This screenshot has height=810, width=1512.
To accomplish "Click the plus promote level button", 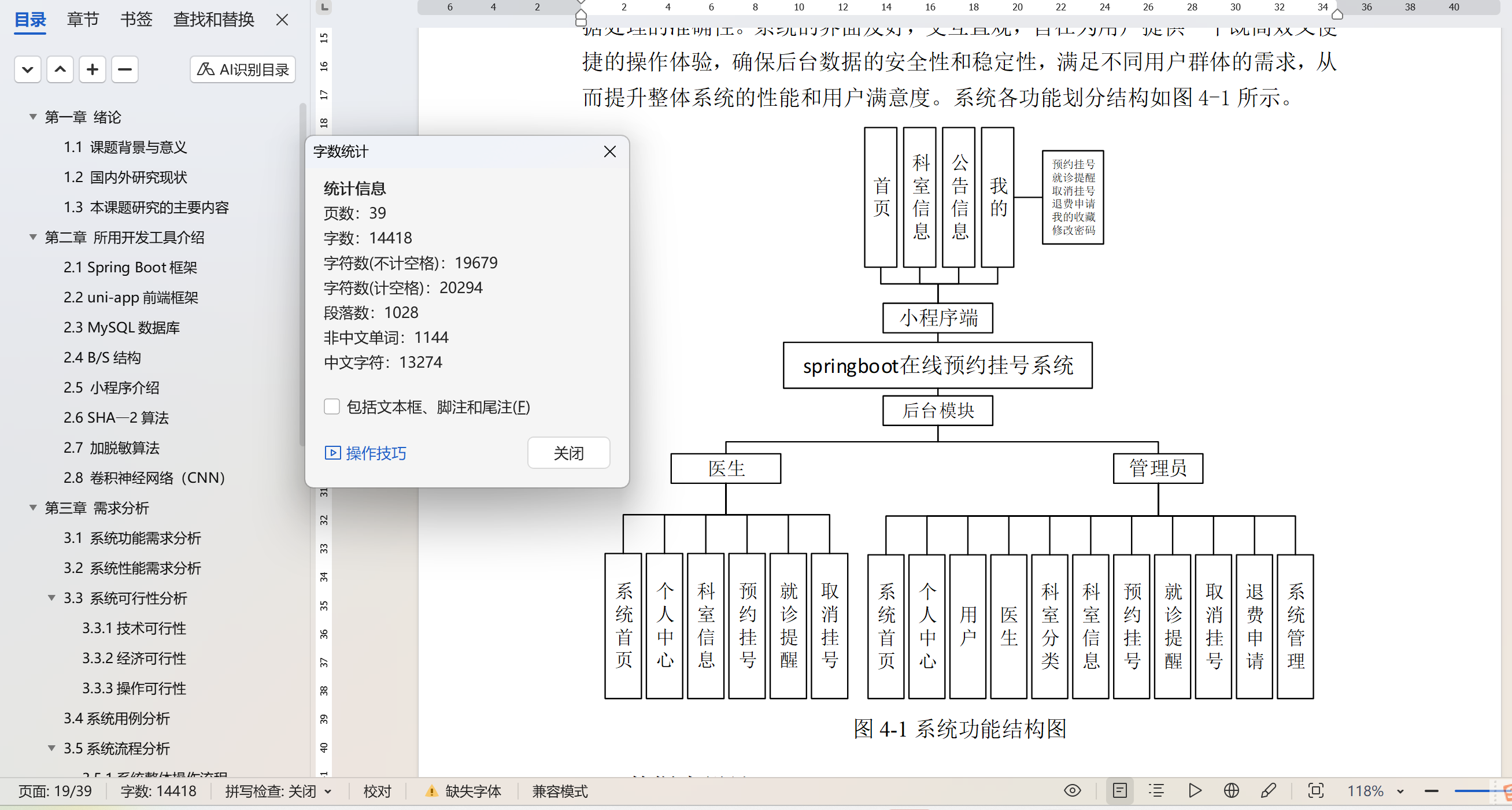I will [92, 69].
